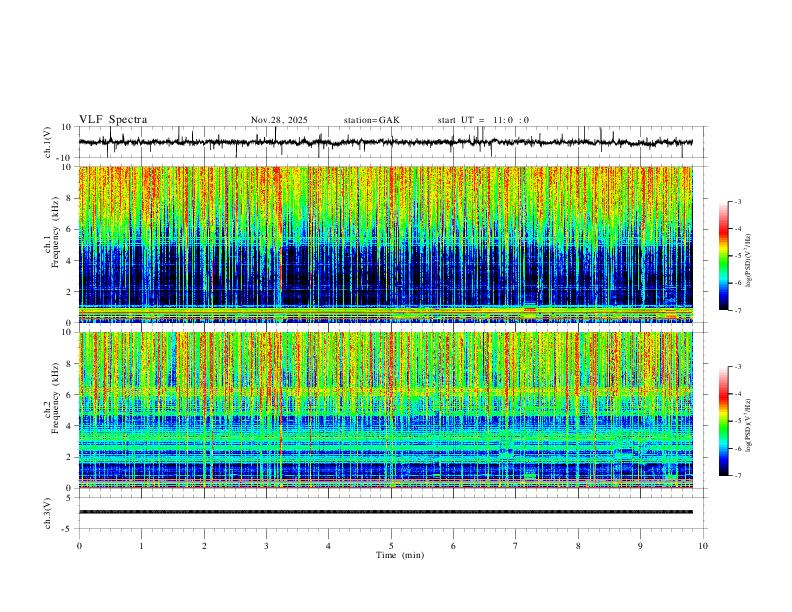This screenshot has height=612, width=792.
Task: Click the log(PSD) label beside ch.2 colorbar
Action: 749,425
